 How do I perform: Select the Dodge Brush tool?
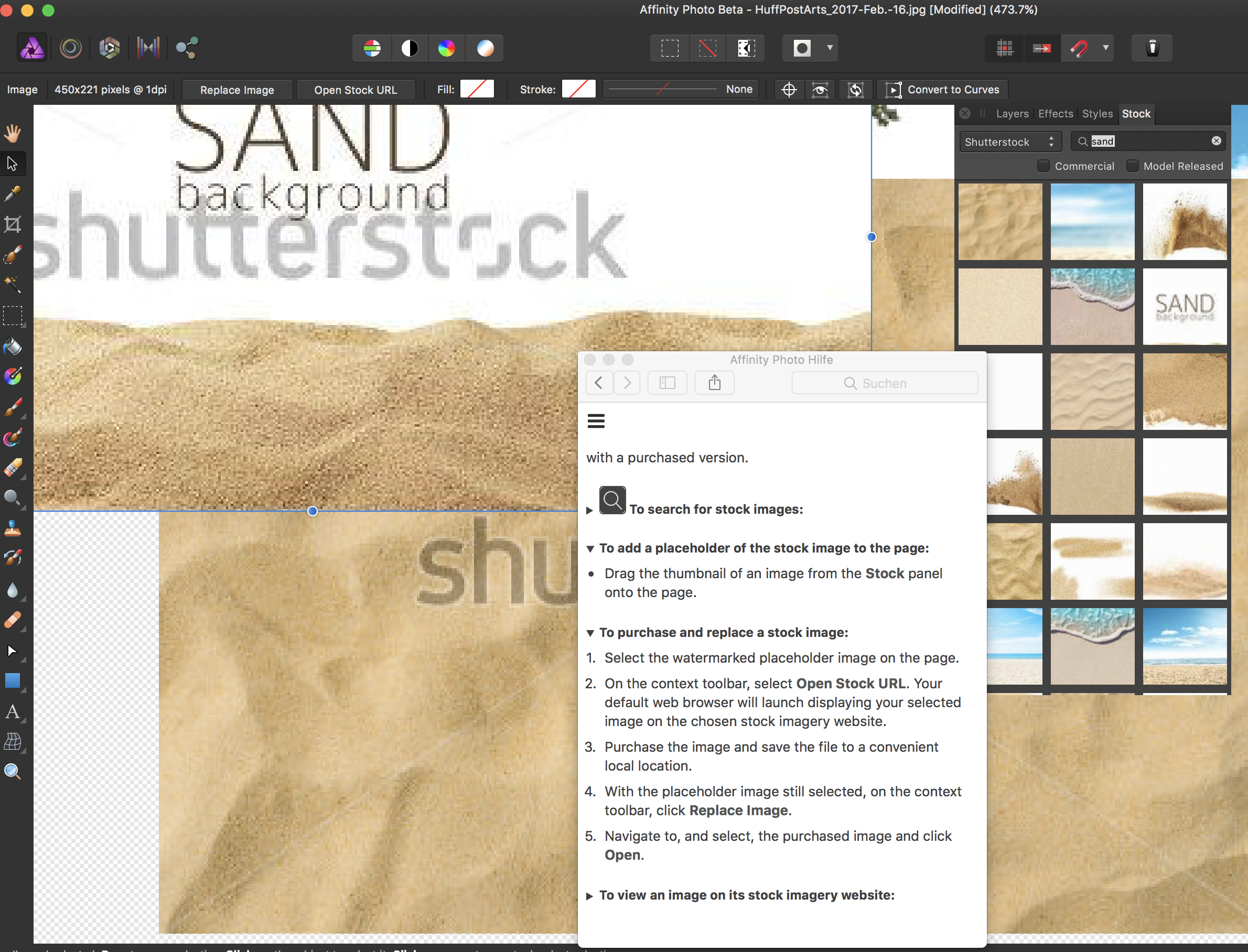click(x=13, y=497)
